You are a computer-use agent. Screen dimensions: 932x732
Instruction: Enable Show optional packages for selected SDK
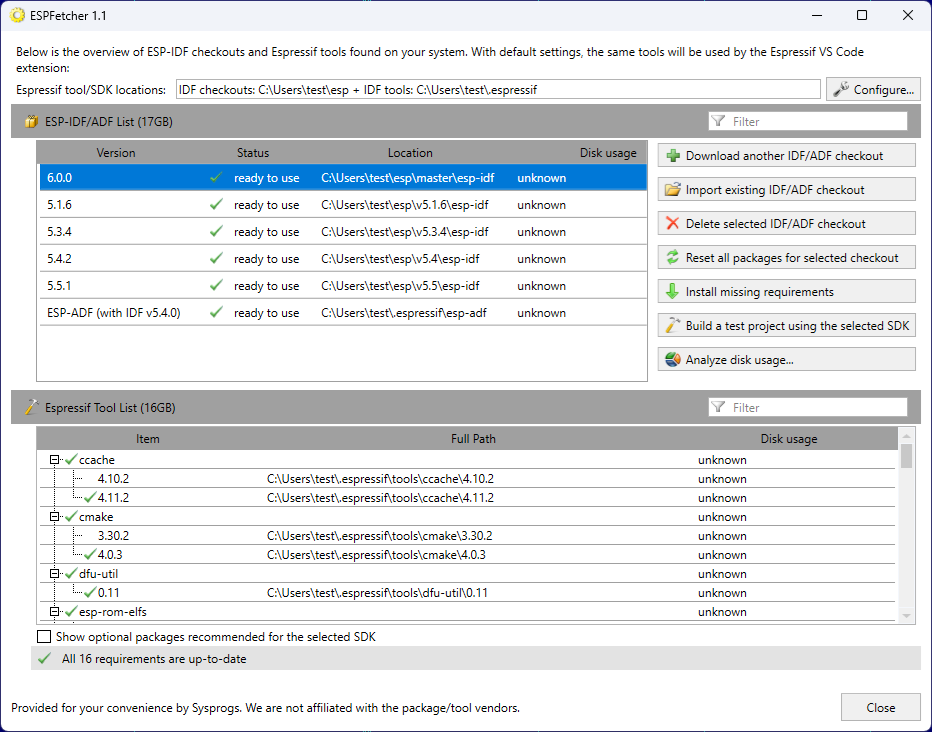coord(44,636)
